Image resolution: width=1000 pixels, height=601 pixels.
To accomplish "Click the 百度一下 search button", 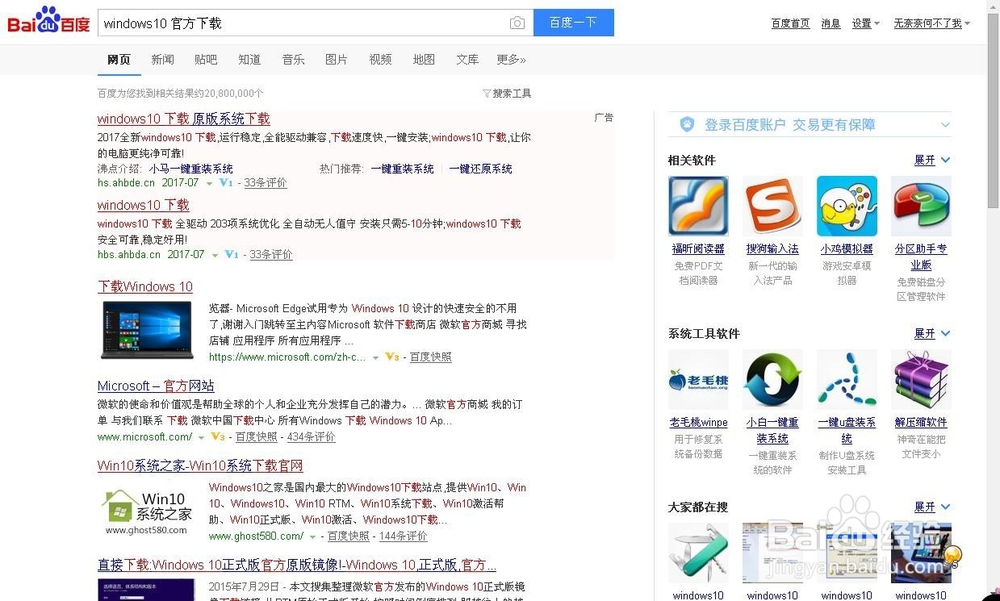I will point(573,22).
